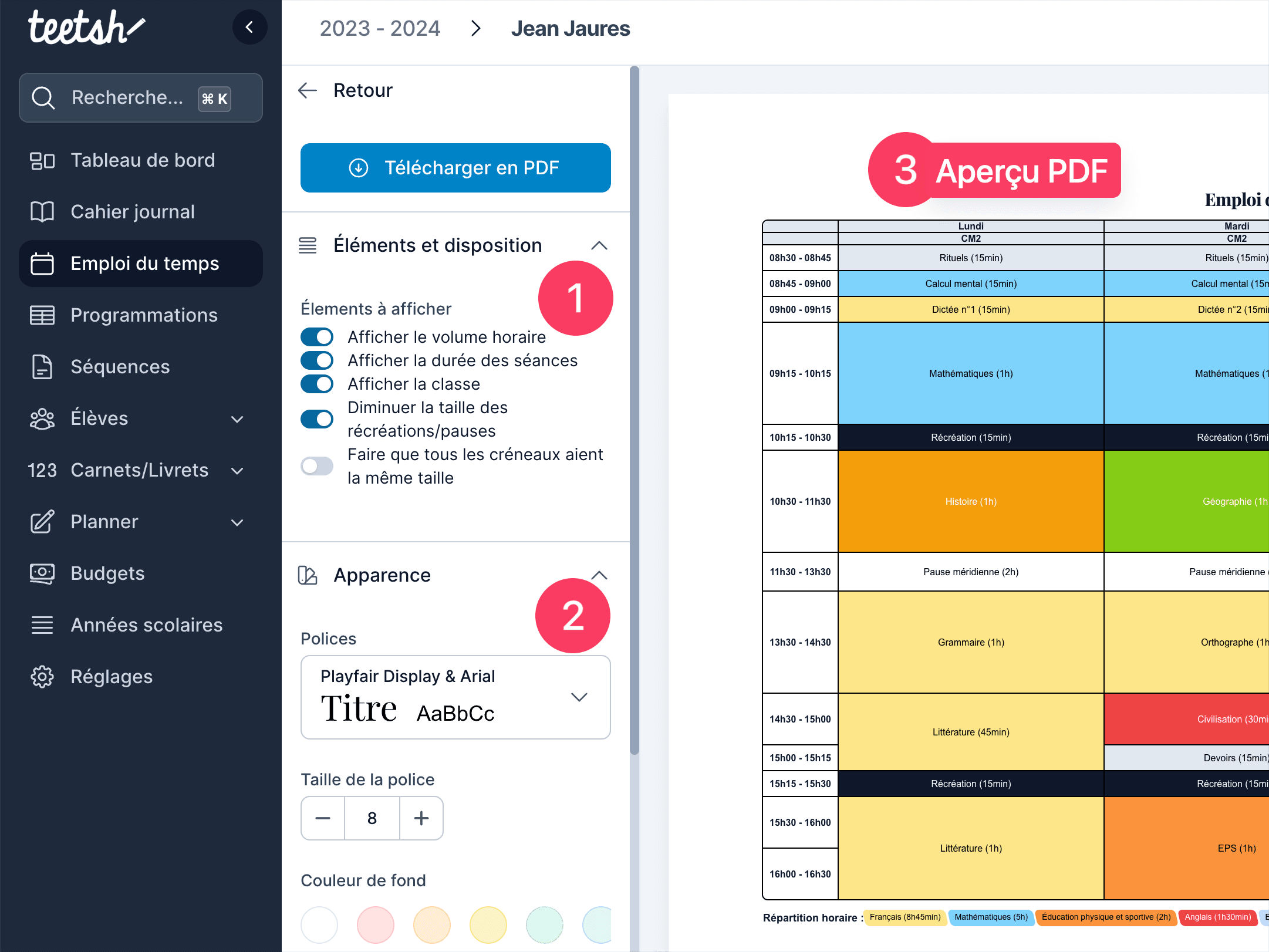Image resolution: width=1269 pixels, height=952 pixels.
Task: Click the Programmations table icon
Action: click(x=42, y=315)
